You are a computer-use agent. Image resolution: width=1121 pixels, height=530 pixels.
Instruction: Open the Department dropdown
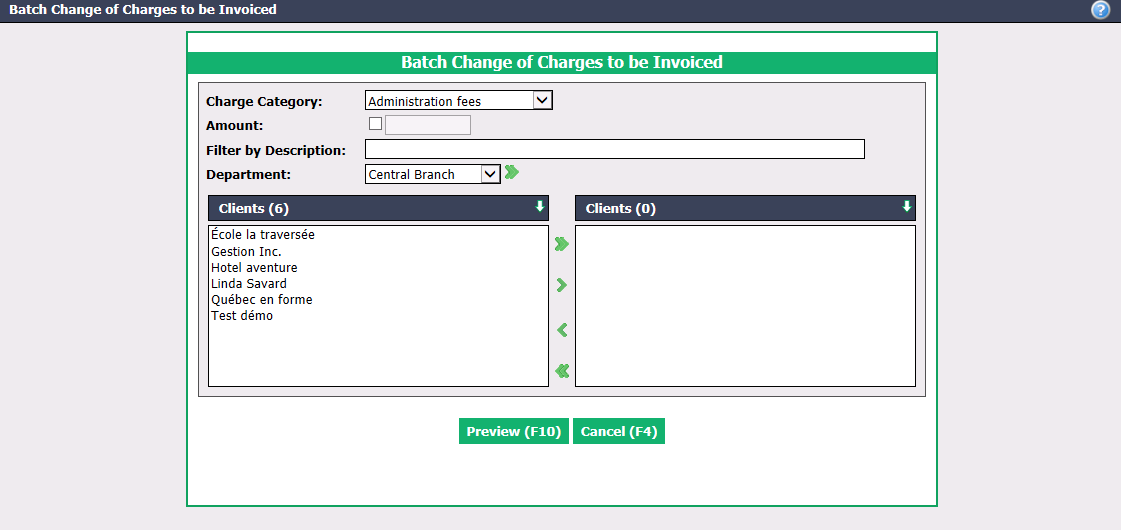(433, 174)
